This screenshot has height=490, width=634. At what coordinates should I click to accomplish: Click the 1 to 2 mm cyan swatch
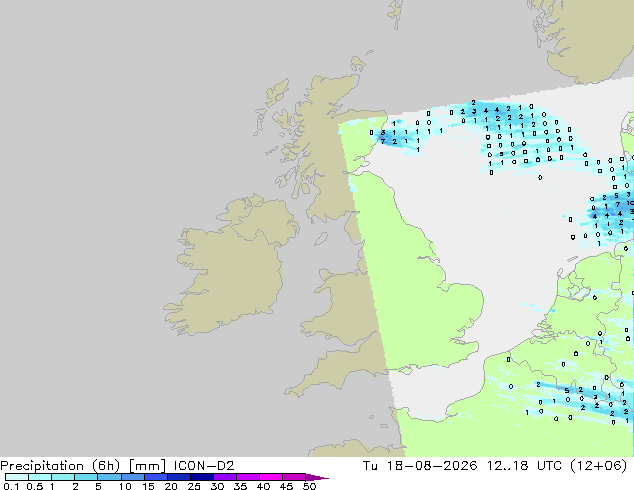tap(63, 477)
